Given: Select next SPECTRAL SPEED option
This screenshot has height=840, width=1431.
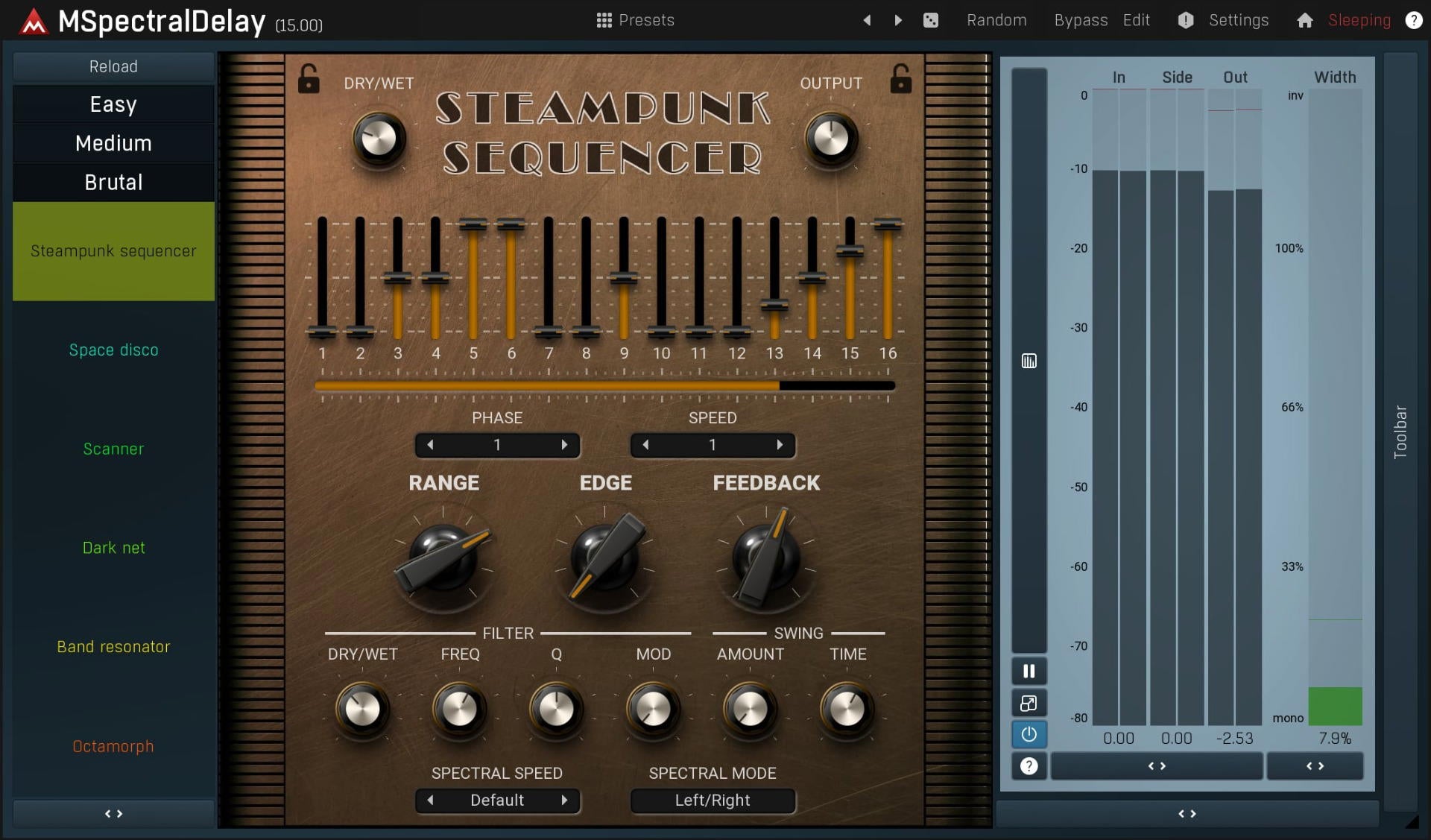Looking at the screenshot, I should (x=564, y=800).
